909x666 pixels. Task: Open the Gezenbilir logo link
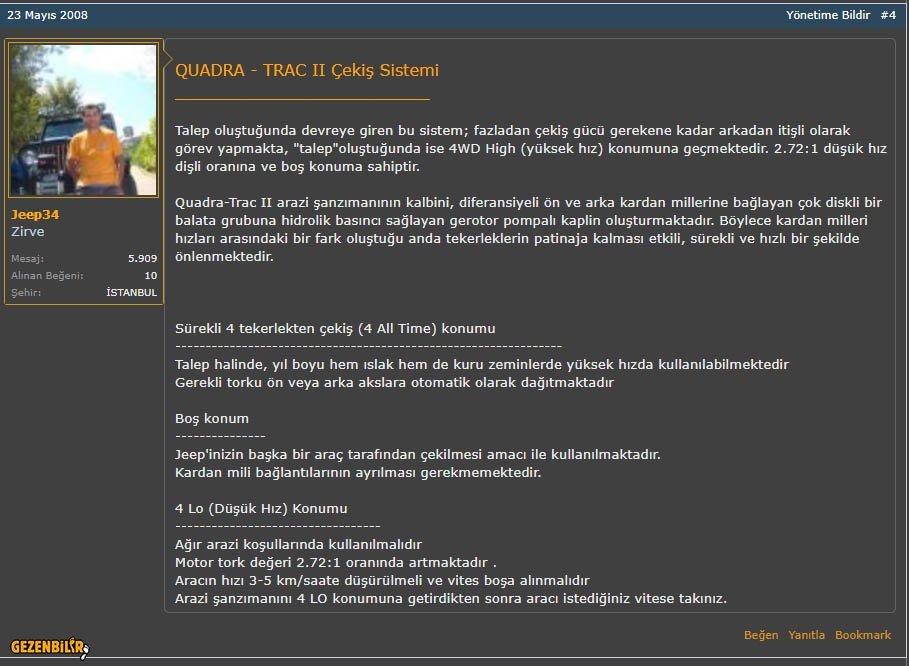pyautogui.click(x=49, y=647)
